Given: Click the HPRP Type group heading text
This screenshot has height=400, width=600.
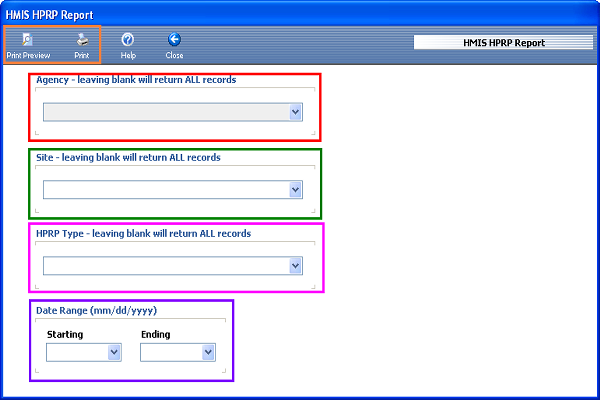Looking at the screenshot, I should pos(143,233).
